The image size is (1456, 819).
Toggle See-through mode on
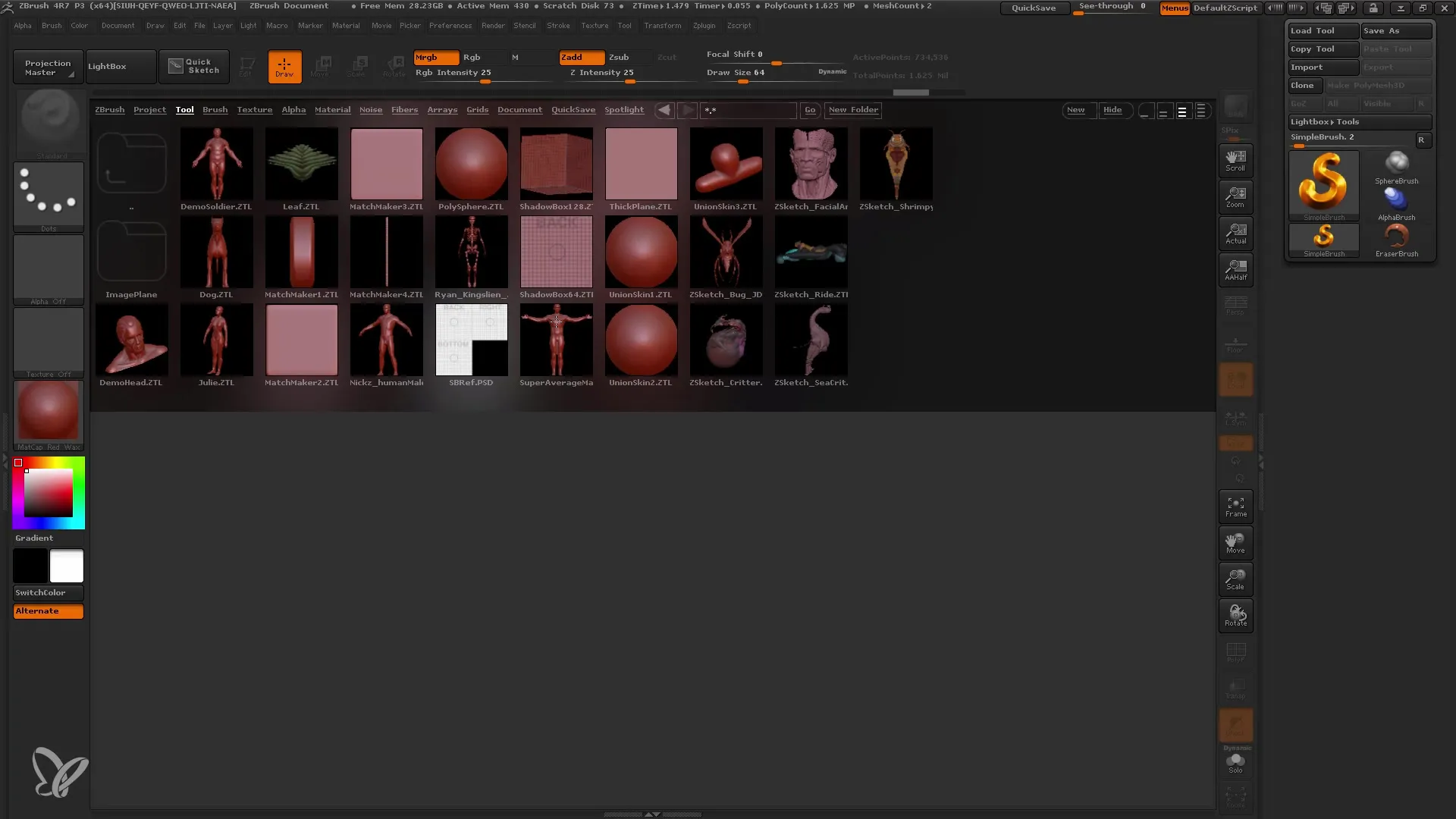[1112, 8]
